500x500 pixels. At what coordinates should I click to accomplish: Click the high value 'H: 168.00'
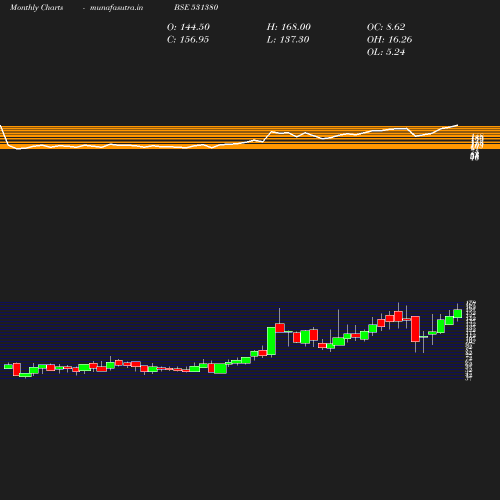tap(288, 27)
